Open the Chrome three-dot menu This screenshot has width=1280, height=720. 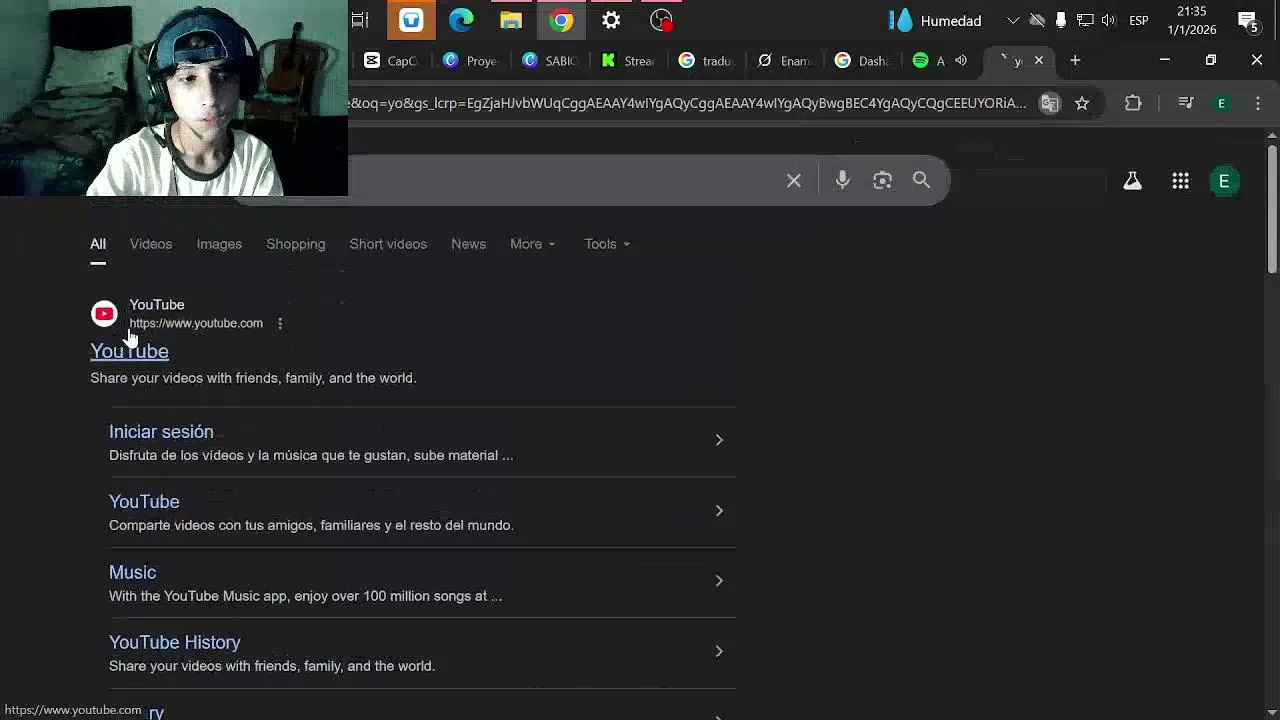[1258, 103]
